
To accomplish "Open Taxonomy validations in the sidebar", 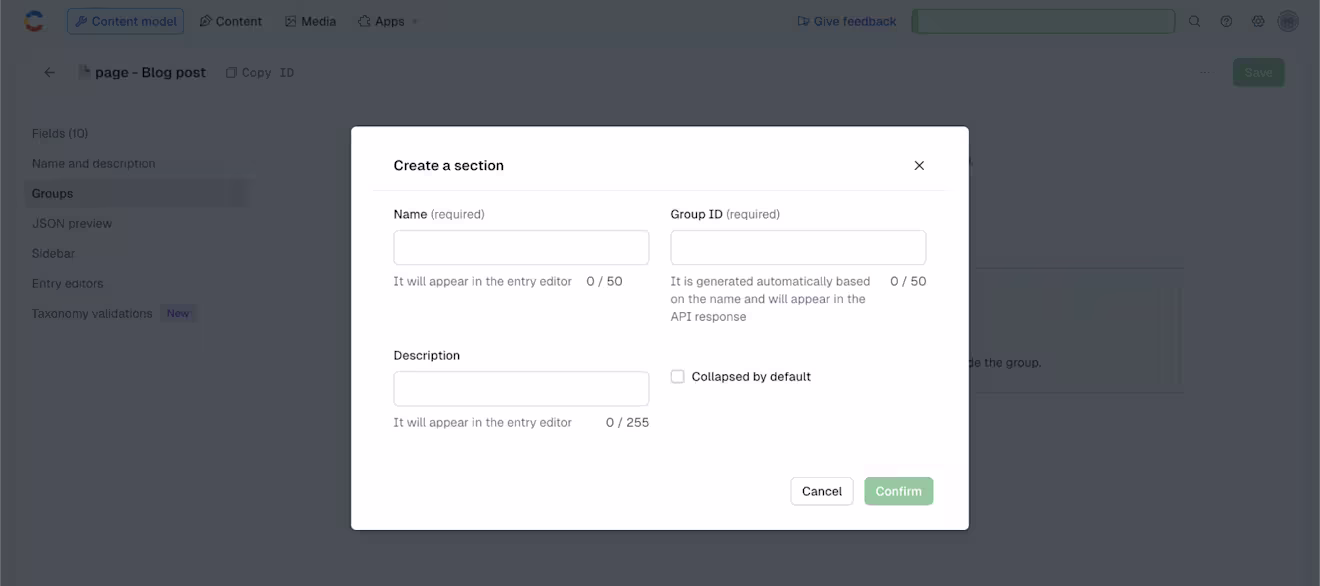I will pos(92,313).
